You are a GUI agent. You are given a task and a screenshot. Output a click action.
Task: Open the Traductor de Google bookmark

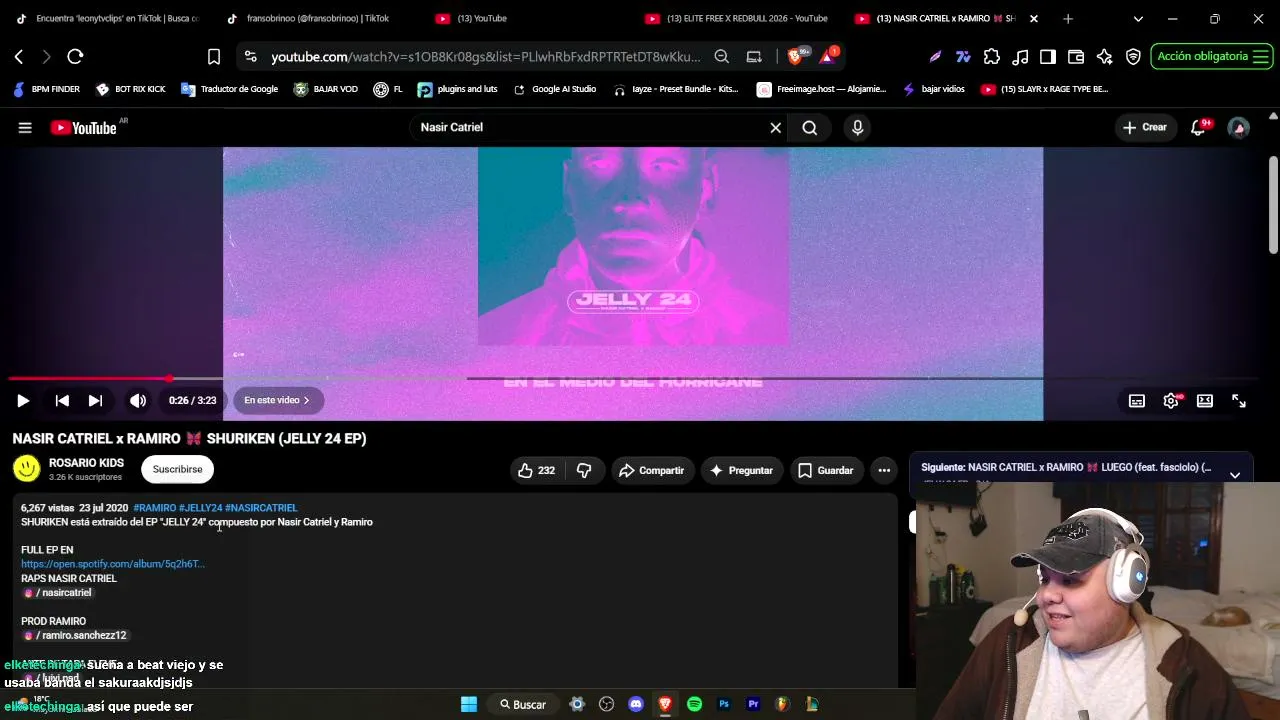click(229, 89)
